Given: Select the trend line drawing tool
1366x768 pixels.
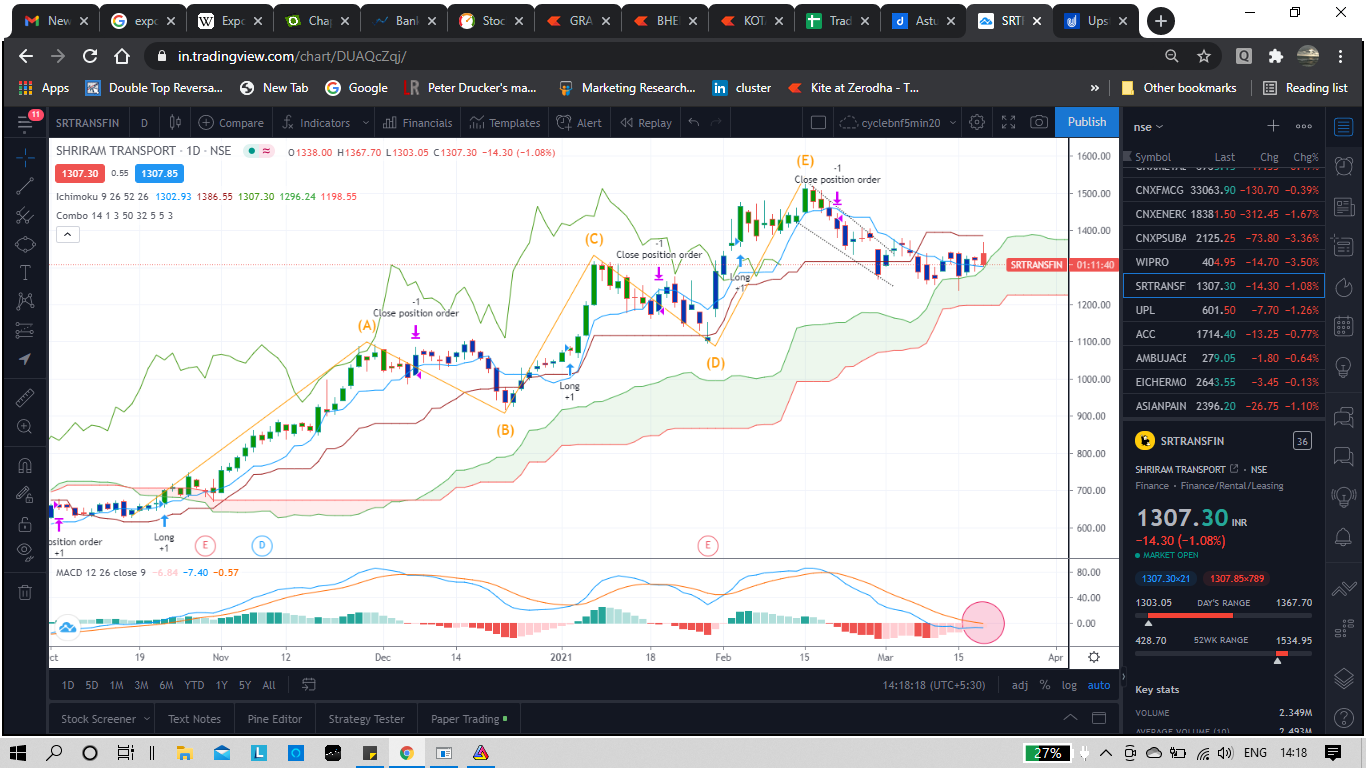Looking at the screenshot, I should [25, 185].
